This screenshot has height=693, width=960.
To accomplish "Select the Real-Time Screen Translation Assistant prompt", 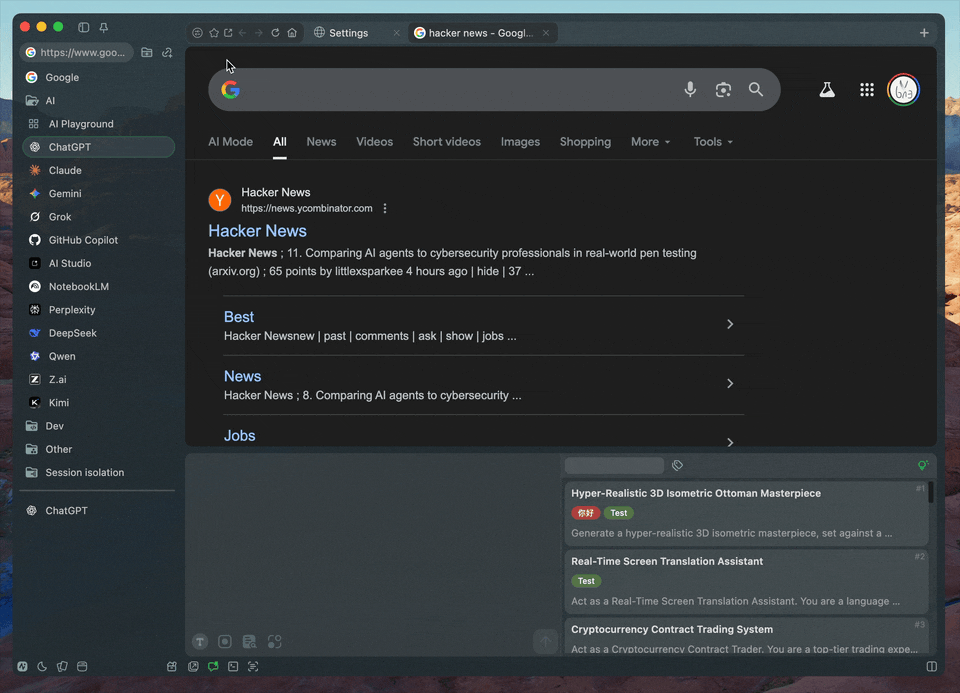I will [746, 582].
